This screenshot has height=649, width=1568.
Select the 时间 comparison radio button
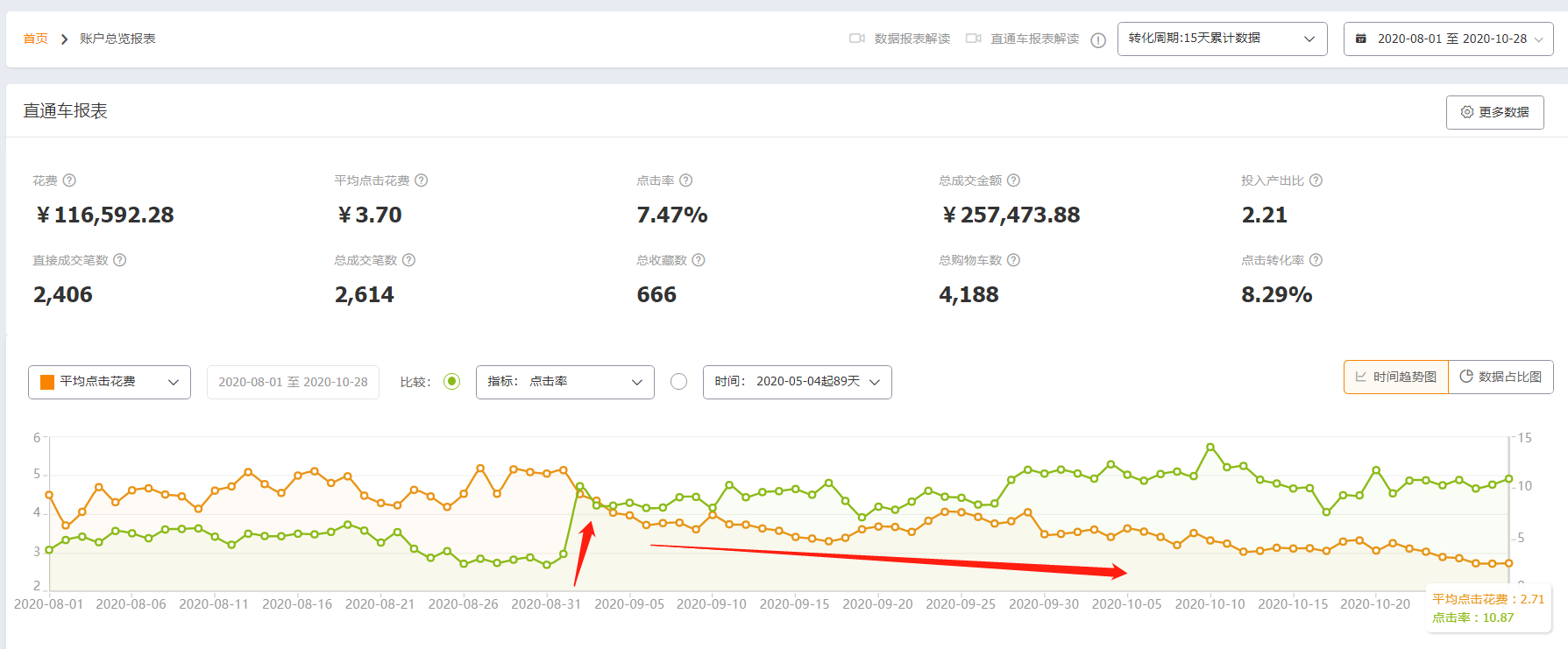click(678, 382)
